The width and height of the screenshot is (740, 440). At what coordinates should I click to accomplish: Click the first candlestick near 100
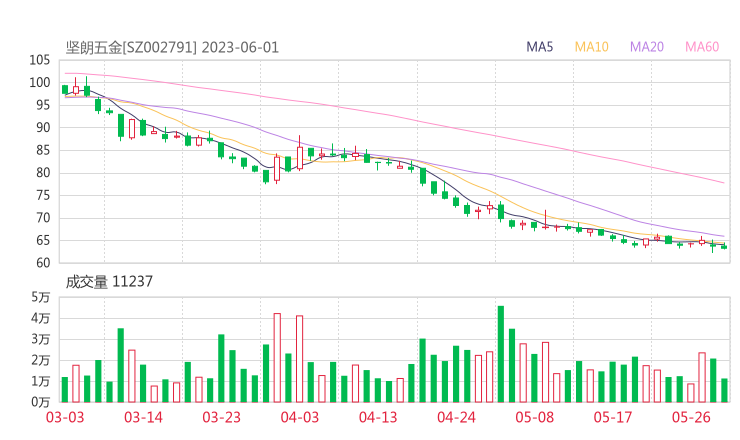click(65, 90)
